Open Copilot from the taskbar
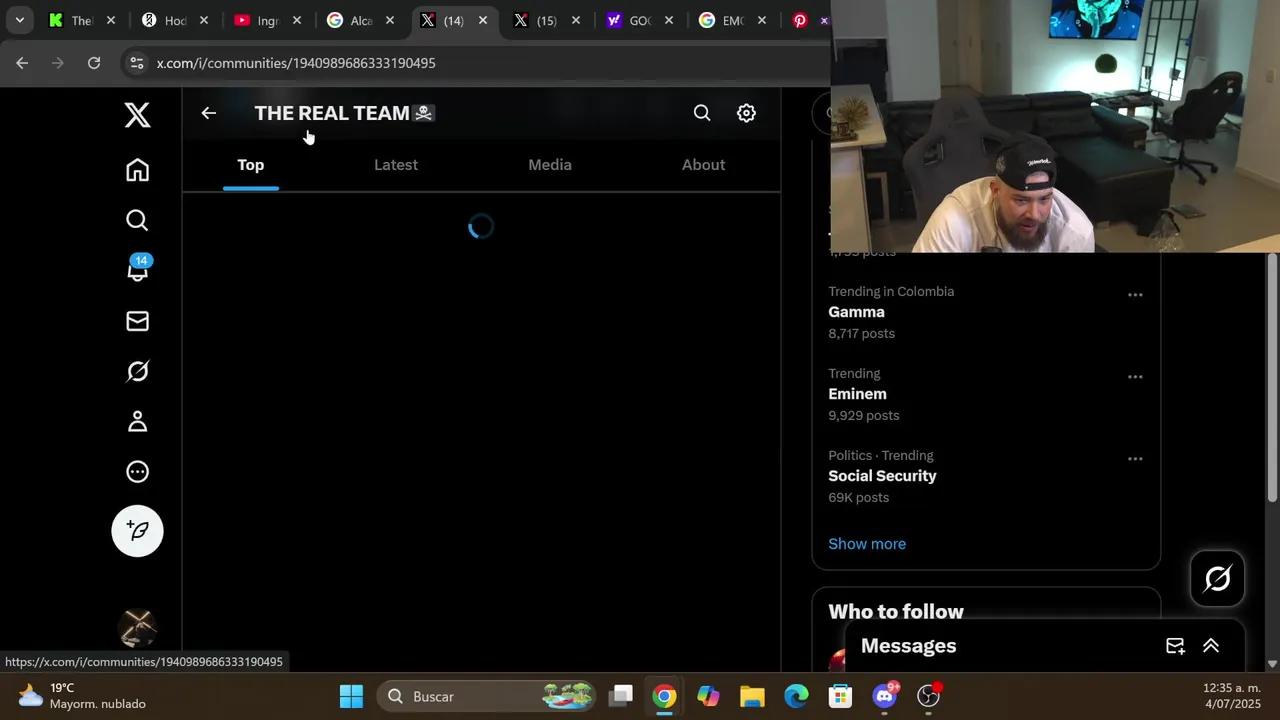 [708, 696]
